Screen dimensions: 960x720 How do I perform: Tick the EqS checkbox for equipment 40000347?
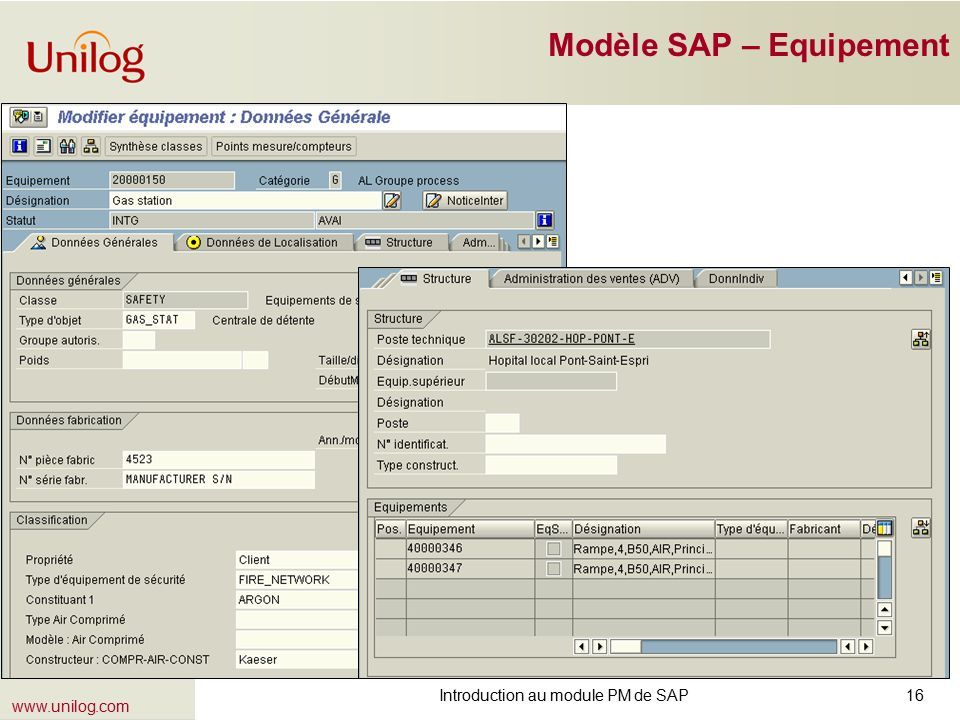pyautogui.click(x=553, y=569)
